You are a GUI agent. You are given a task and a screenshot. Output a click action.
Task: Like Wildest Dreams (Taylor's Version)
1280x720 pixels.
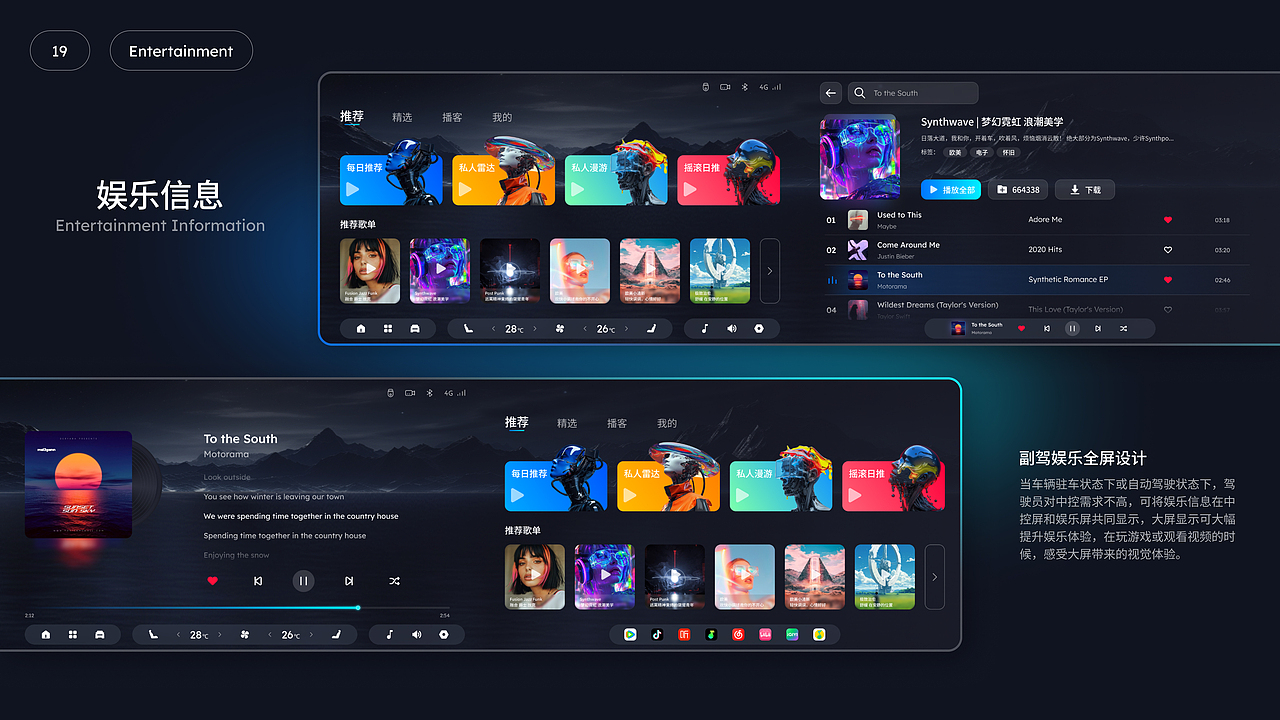point(1167,310)
